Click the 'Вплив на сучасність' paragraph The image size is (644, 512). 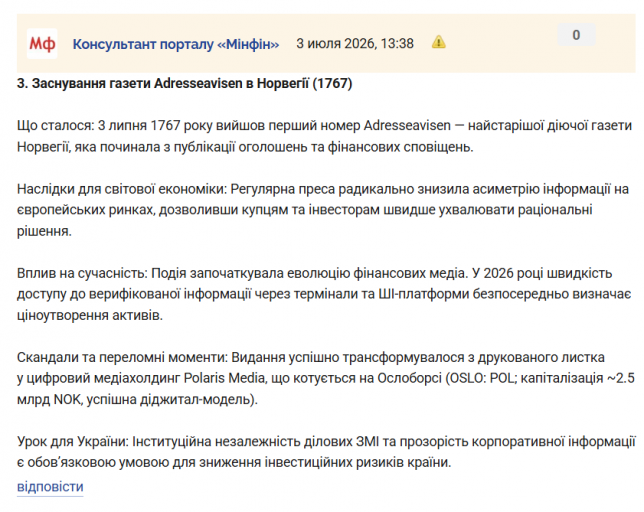tap(324, 294)
